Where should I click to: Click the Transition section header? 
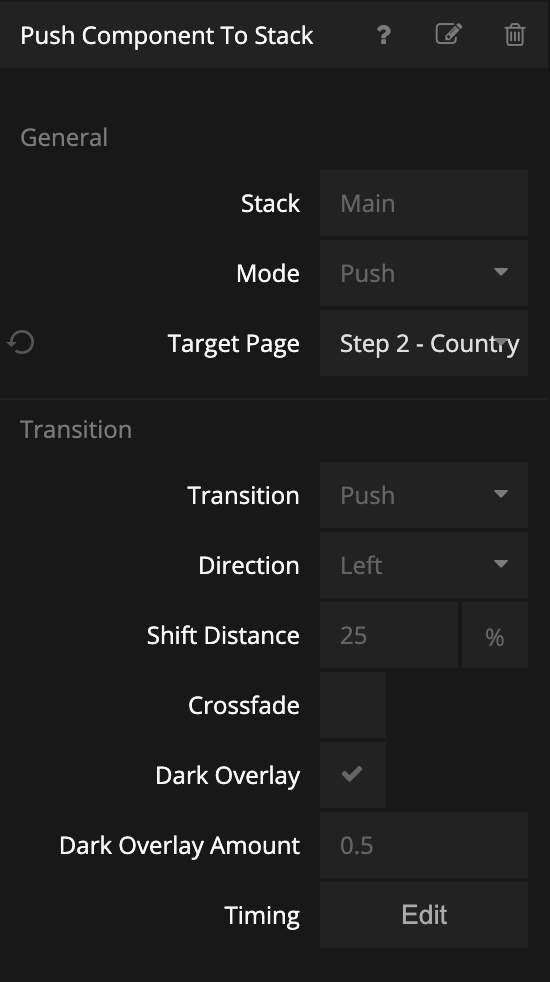coord(76,430)
